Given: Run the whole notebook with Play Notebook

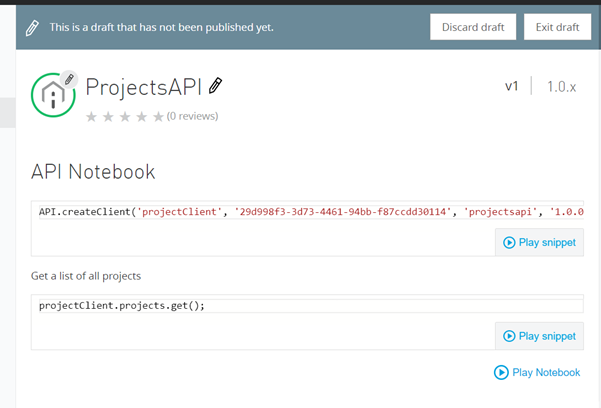Looking at the screenshot, I should pyautogui.click(x=537, y=372).
